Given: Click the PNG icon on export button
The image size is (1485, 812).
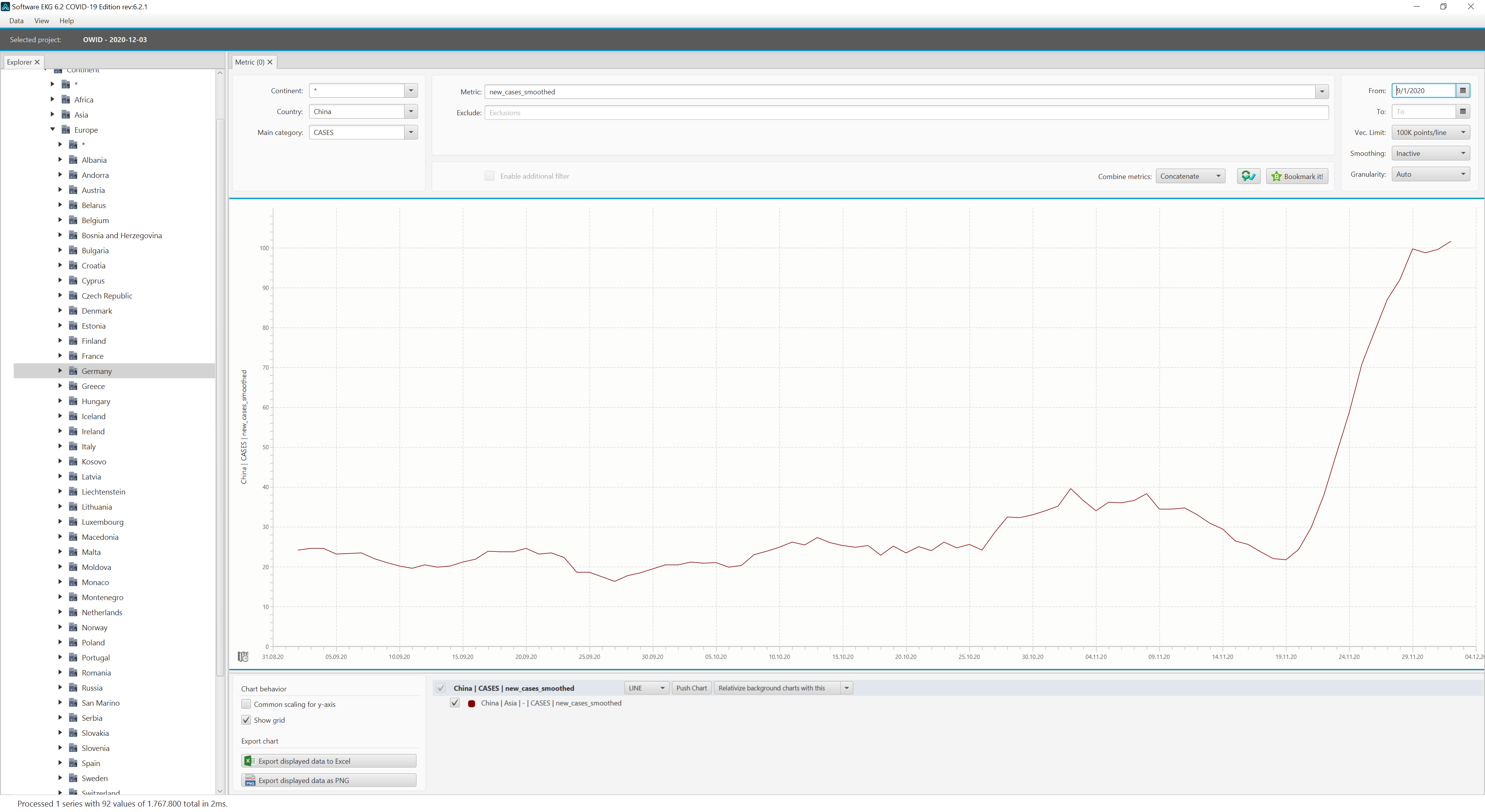Looking at the screenshot, I should (x=249, y=780).
